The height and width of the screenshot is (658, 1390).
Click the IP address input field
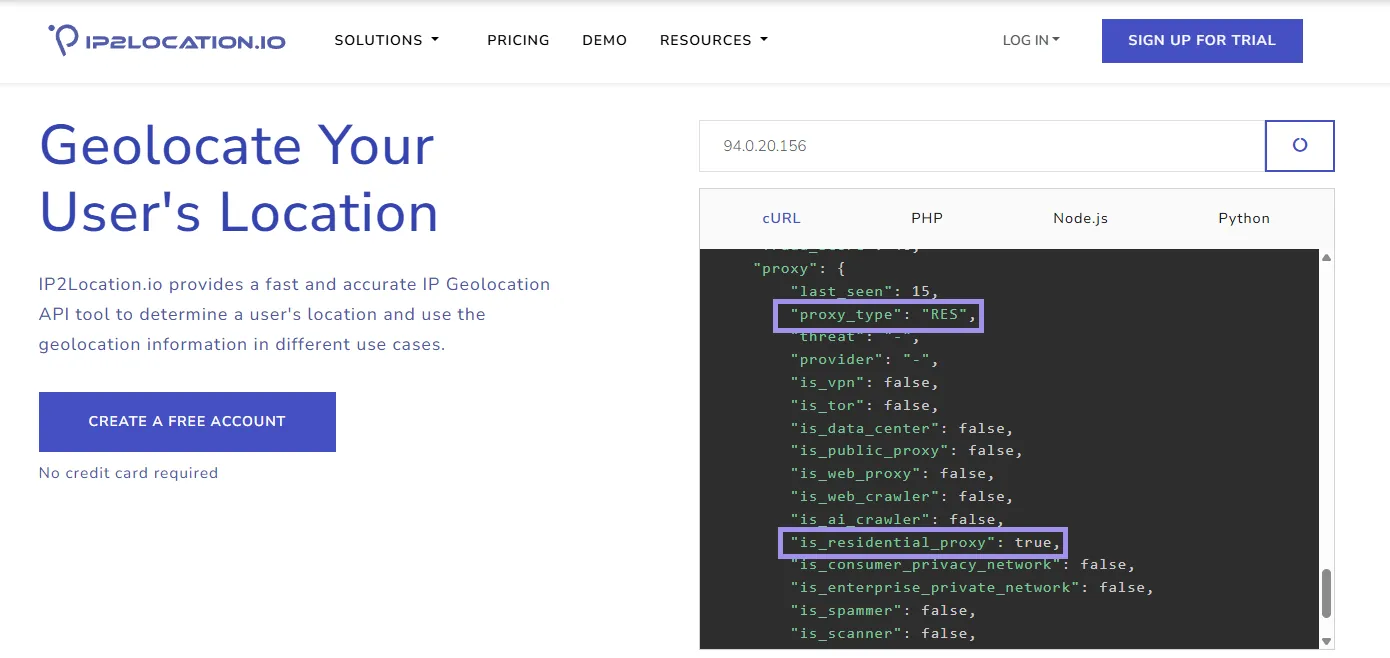[x=982, y=146]
